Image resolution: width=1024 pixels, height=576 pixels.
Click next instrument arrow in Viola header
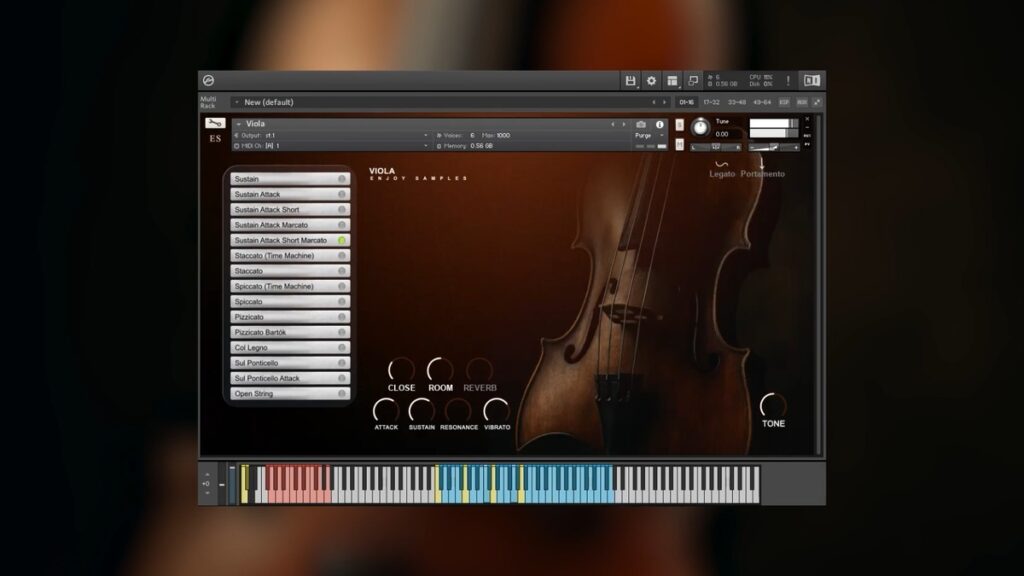click(x=624, y=124)
